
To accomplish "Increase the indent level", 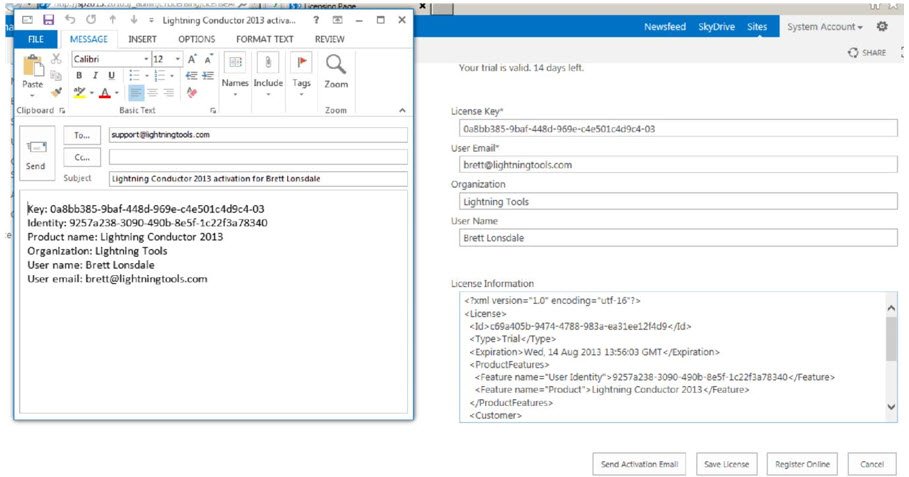I will coord(208,75).
